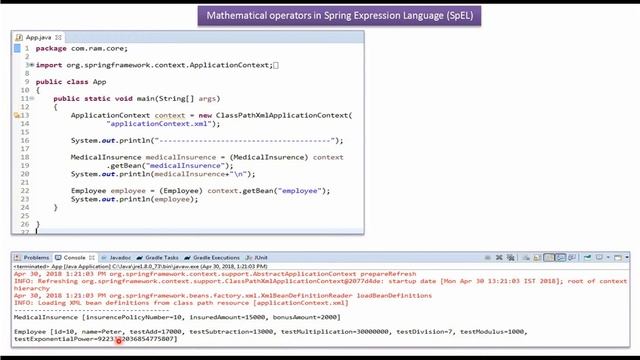Click blue marker beside line 1

(17, 48)
